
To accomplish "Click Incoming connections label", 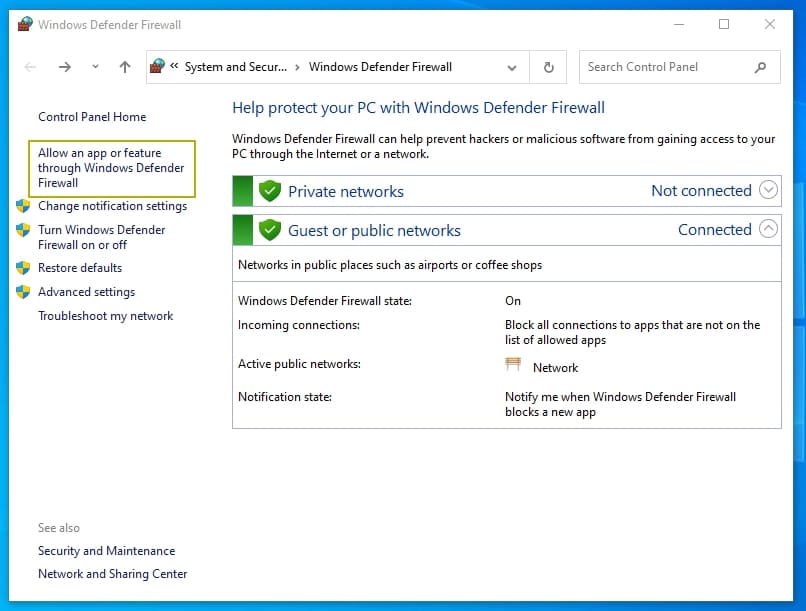I will click(299, 325).
